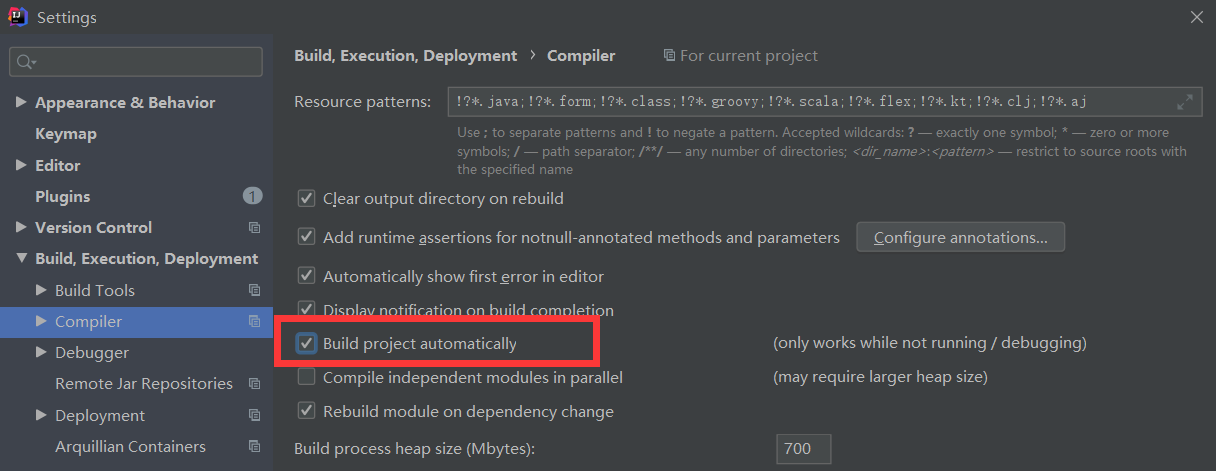This screenshot has height=471, width=1216.
Task: Click the Build process heap size field
Action: tap(803, 449)
